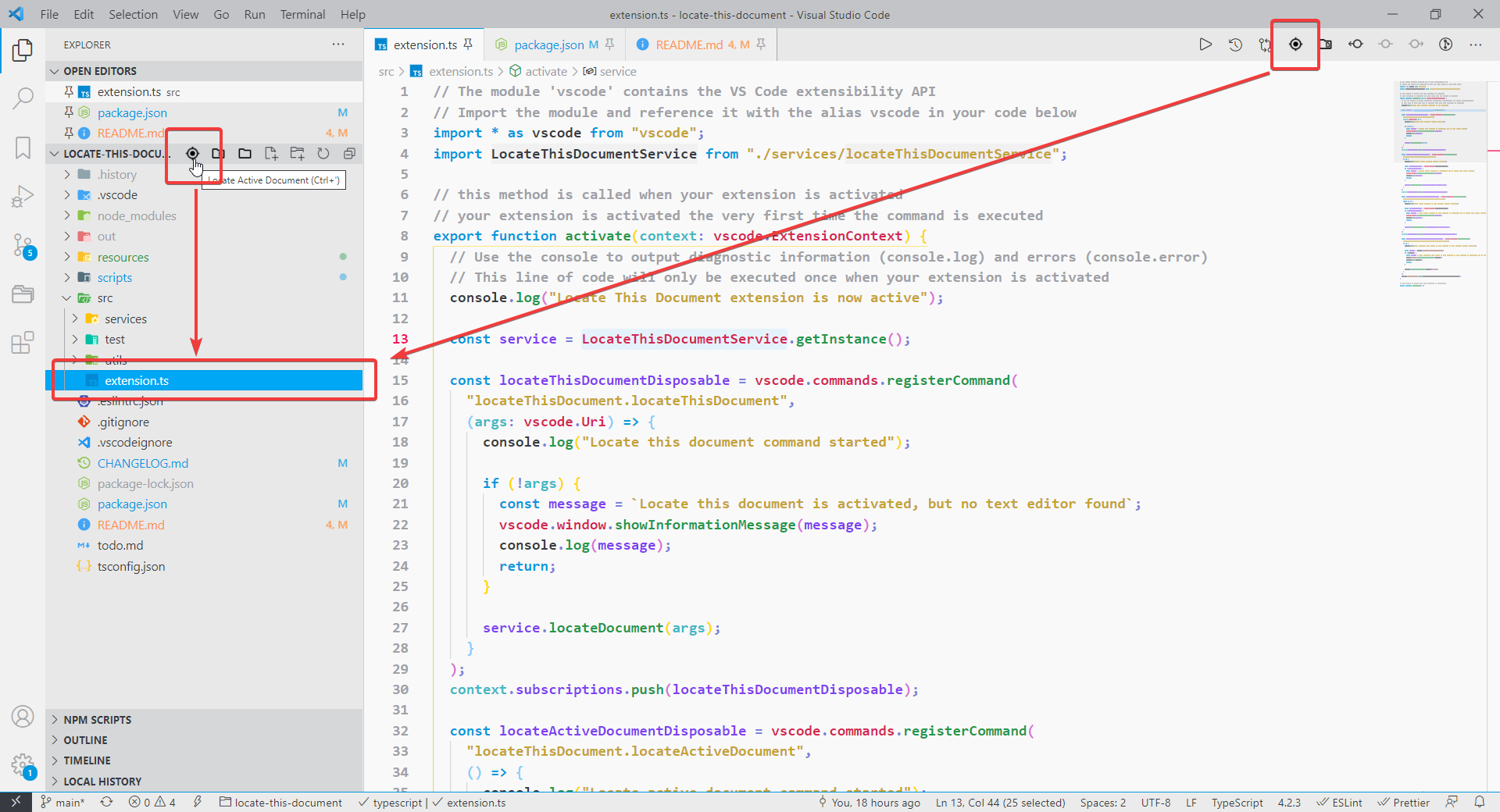Click the minimap code overview
The image size is (1500, 812).
pyautogui.click(x=1439, y=183)
